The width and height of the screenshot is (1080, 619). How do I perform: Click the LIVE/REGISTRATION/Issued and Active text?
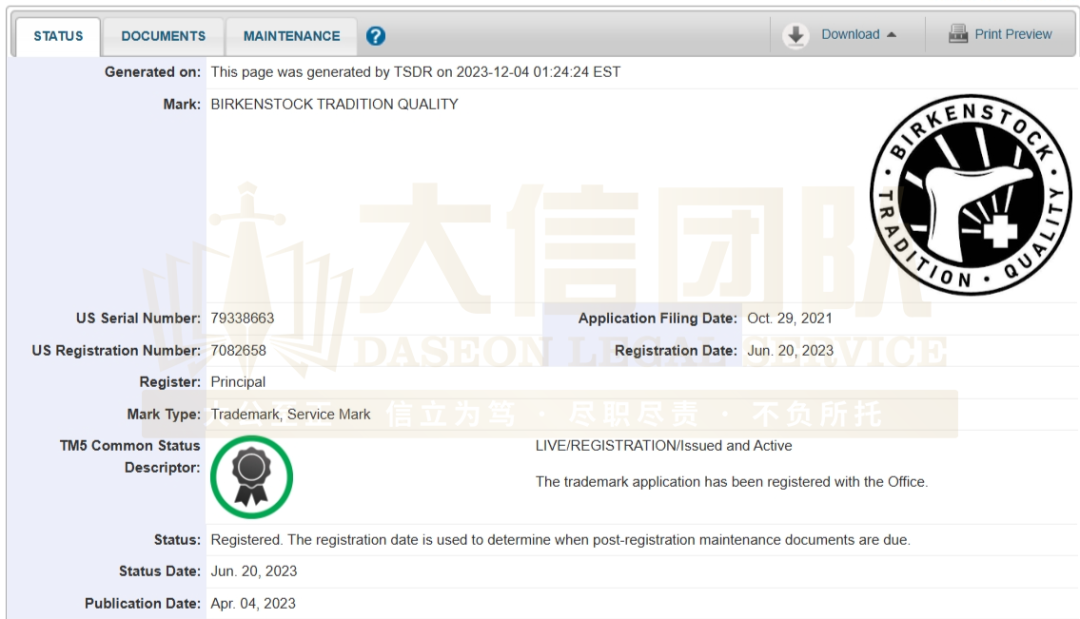click(663, 446)
